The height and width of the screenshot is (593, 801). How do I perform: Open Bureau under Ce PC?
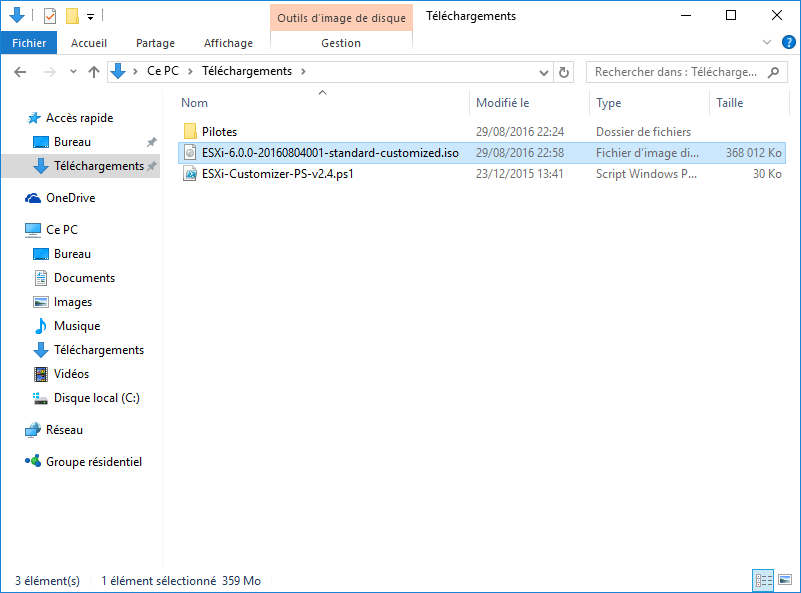point(72,254)
